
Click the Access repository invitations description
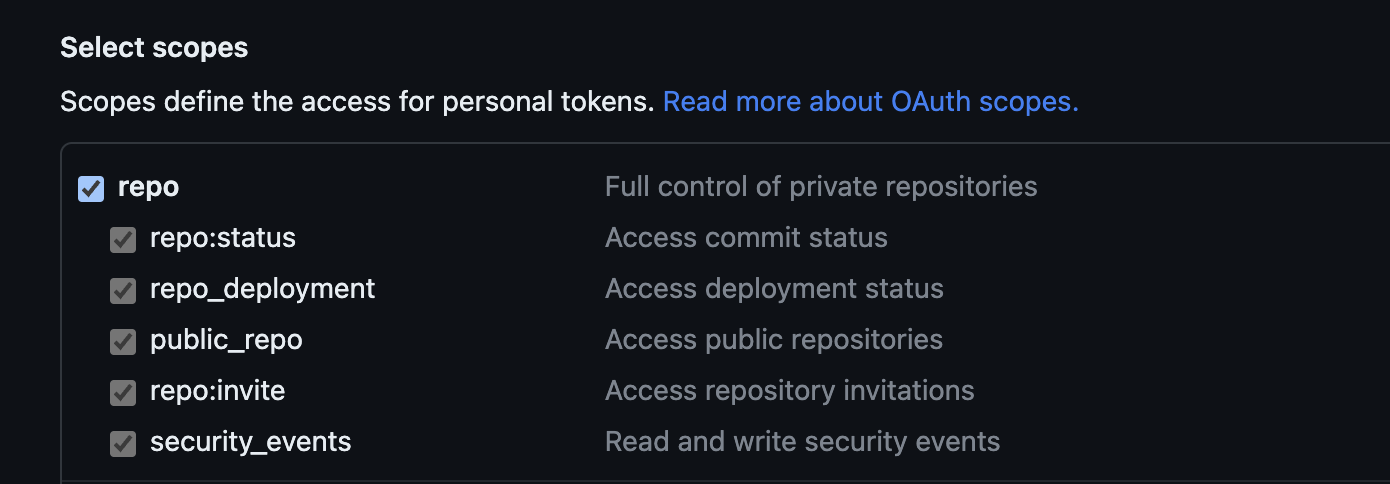click(x=790, y=390)
